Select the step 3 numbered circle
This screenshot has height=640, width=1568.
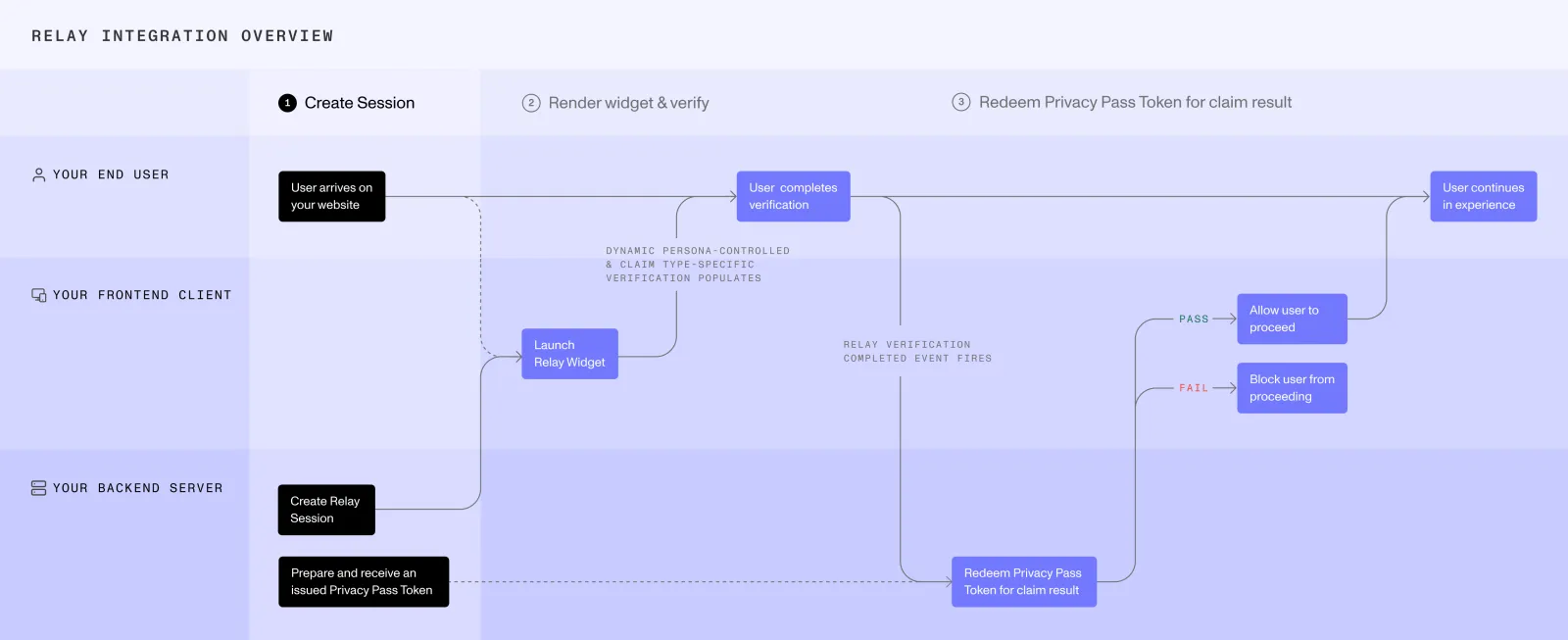(x=961, y=102)
